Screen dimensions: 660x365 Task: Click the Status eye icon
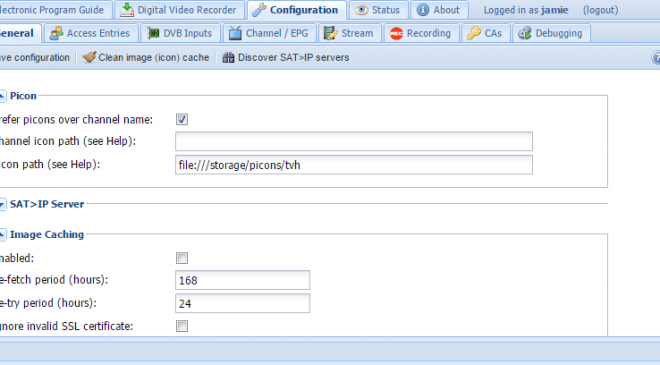click(x=361, y=10)
